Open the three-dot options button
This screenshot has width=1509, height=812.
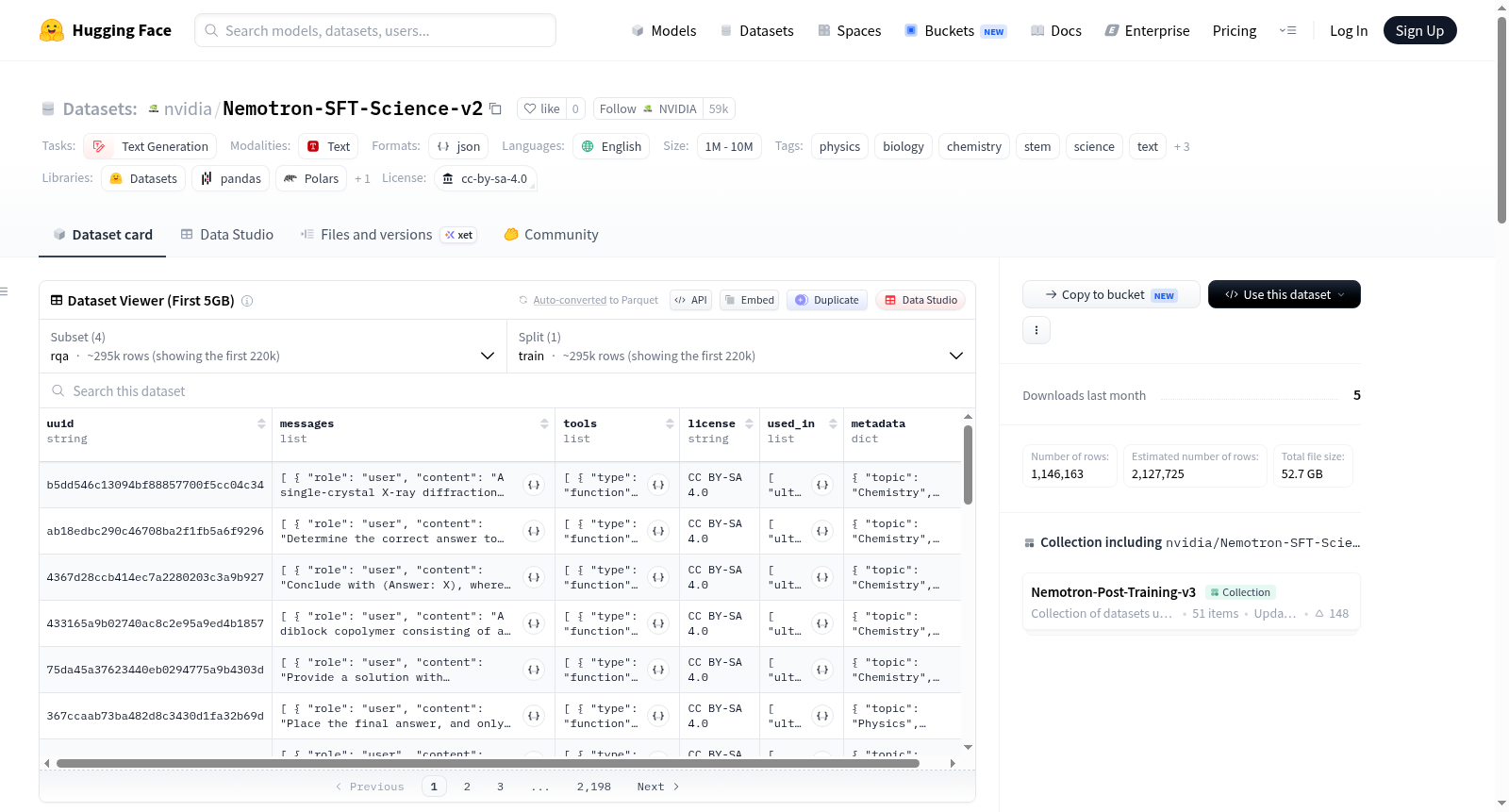click(1036, 330)
